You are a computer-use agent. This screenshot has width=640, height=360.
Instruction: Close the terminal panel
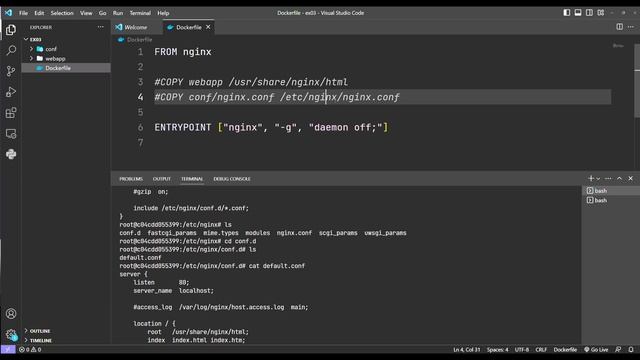[x=631, y=178]
